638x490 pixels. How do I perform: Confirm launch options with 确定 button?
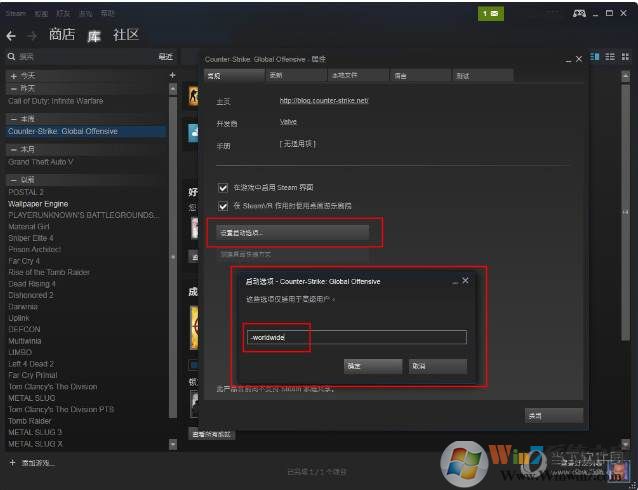pos(373,366)
